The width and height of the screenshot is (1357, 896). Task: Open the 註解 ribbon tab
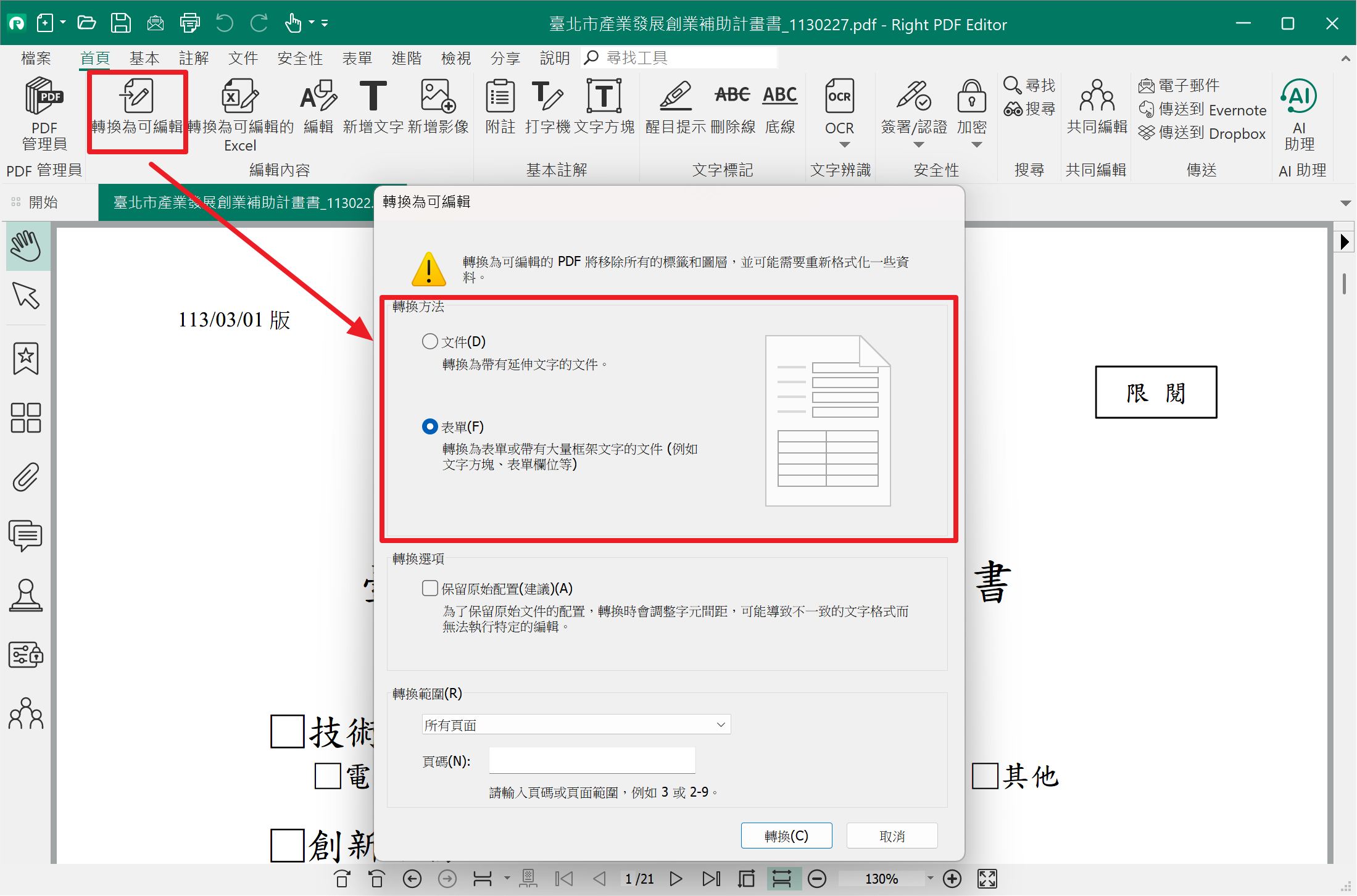(194, 58)
